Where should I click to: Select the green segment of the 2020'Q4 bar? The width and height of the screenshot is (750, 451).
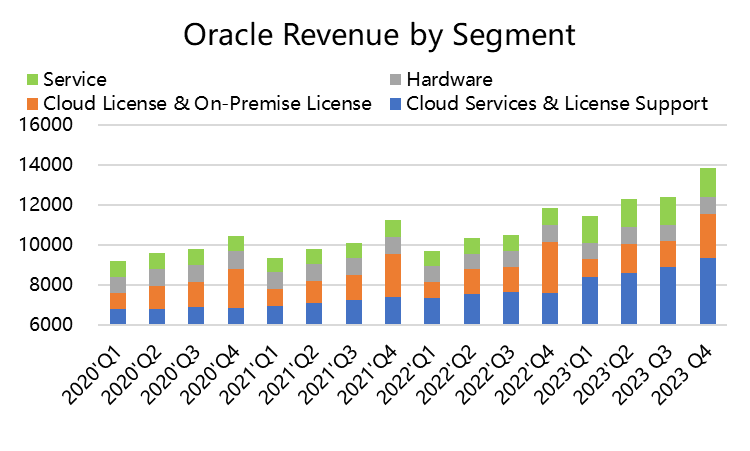[x=236, y=243]
